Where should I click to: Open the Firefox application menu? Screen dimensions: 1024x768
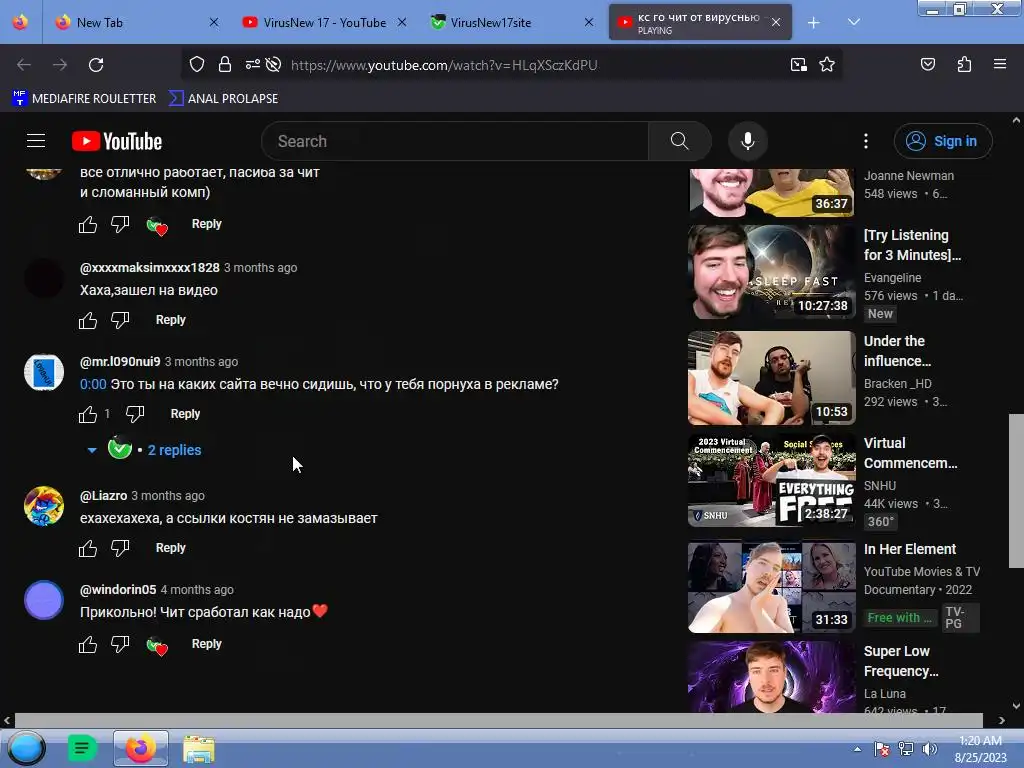click(1000, 64)
